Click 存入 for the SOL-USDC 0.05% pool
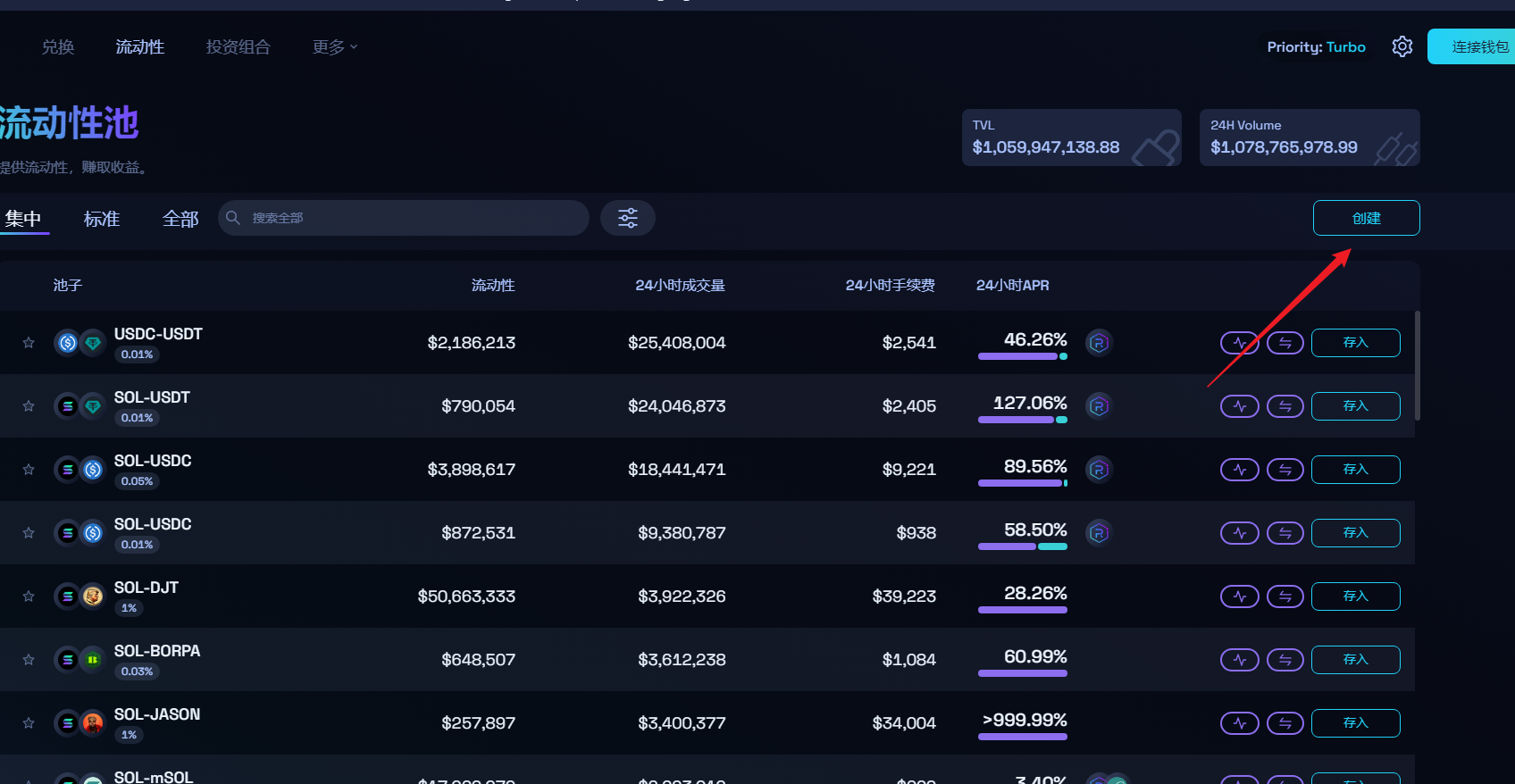Screen dimensions: 1515x784 (x=1355, y=470)
